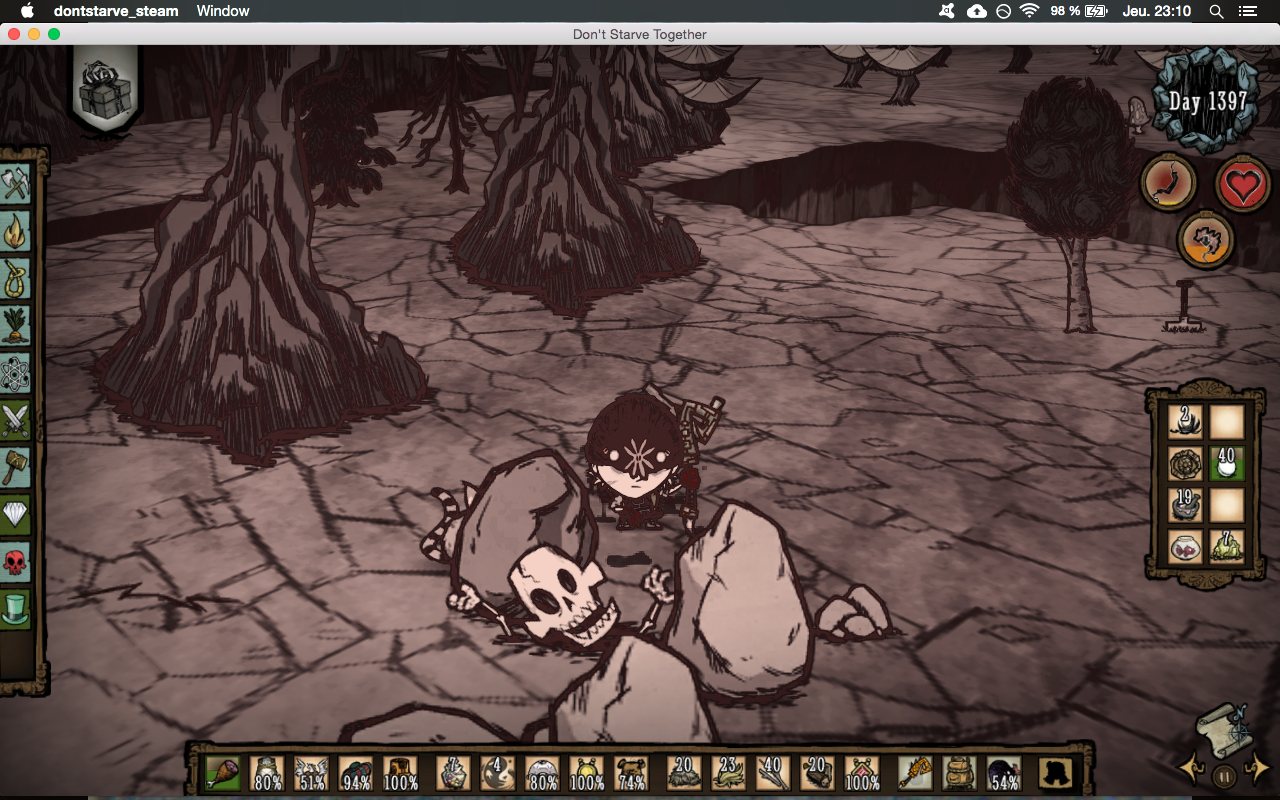This screenshot has height=800, width=1280.
Task: Select the meat item in first inventory slot
Action: click(x=221, y=773)
